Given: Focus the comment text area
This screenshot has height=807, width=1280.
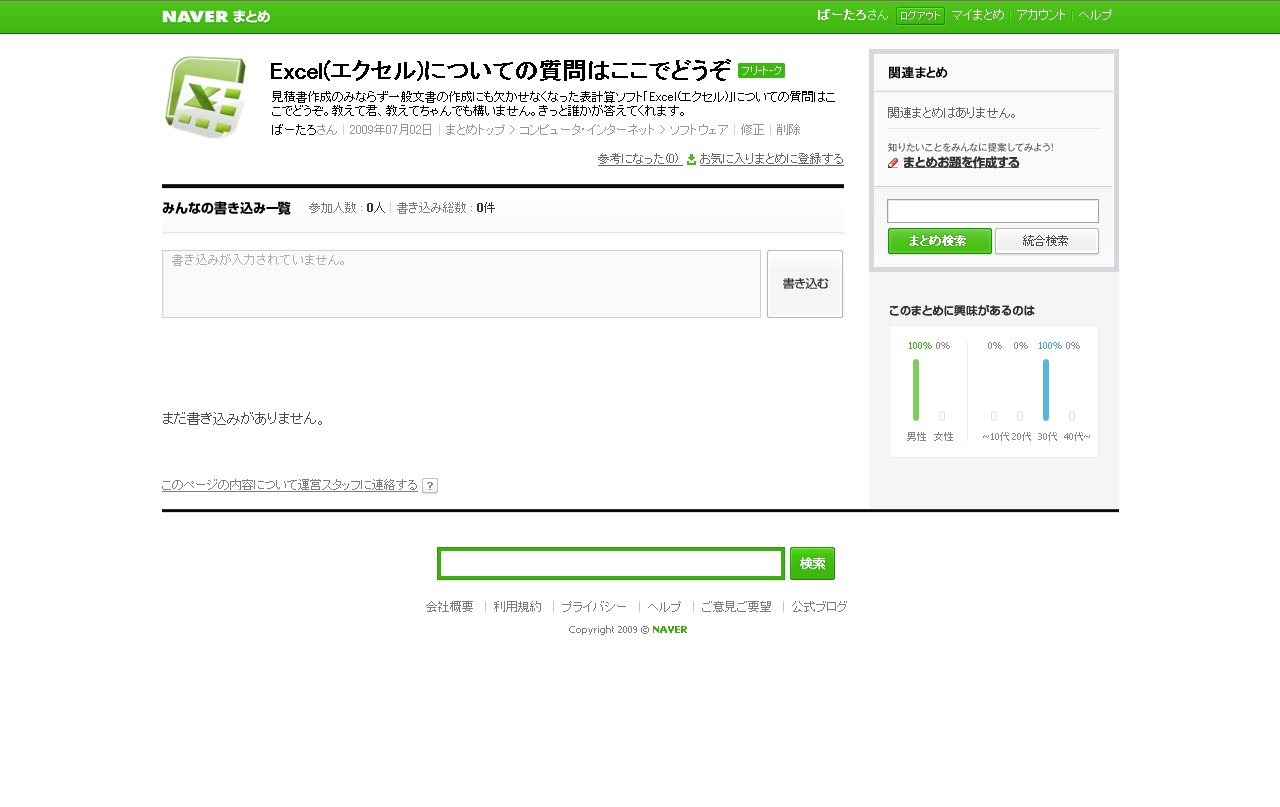Looking at the screenshot, I should (x=461, y=284).
